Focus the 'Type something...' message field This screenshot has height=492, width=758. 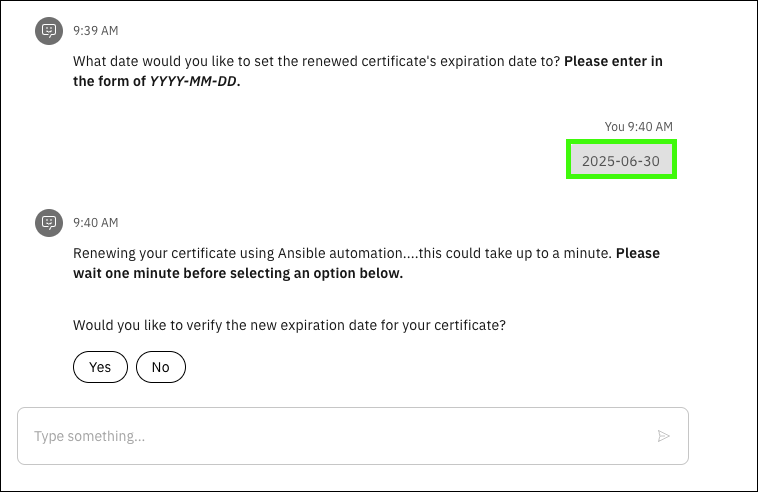(340, 436)
